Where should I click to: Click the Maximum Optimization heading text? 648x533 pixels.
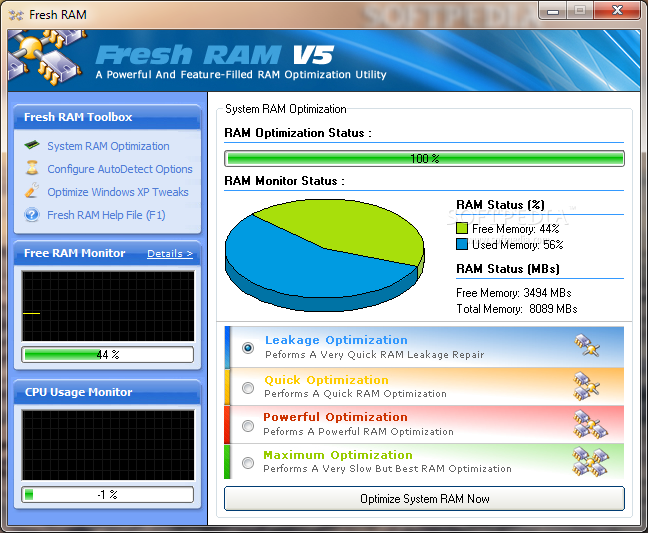point(338,455)
